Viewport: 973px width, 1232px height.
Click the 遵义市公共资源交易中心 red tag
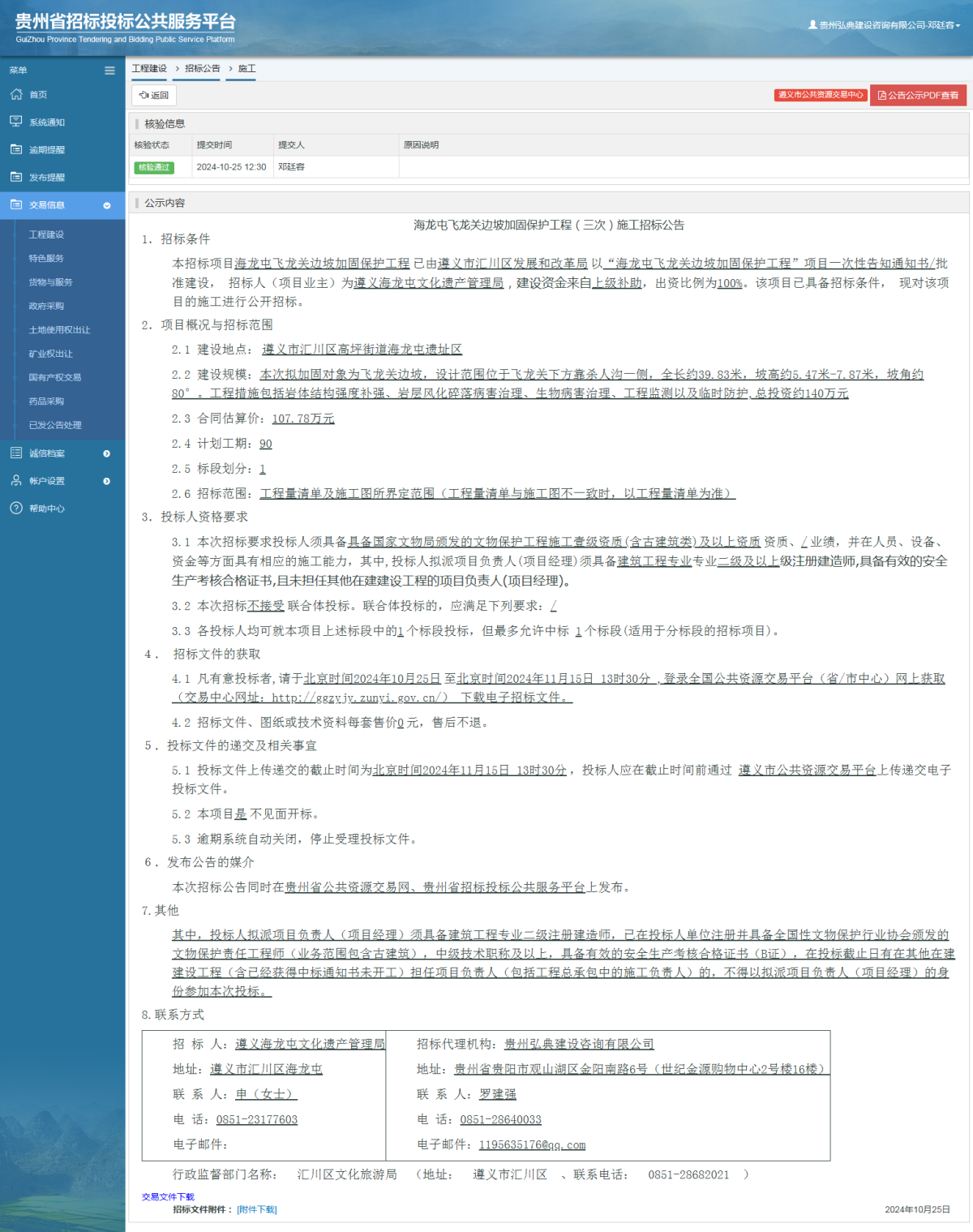820,95
